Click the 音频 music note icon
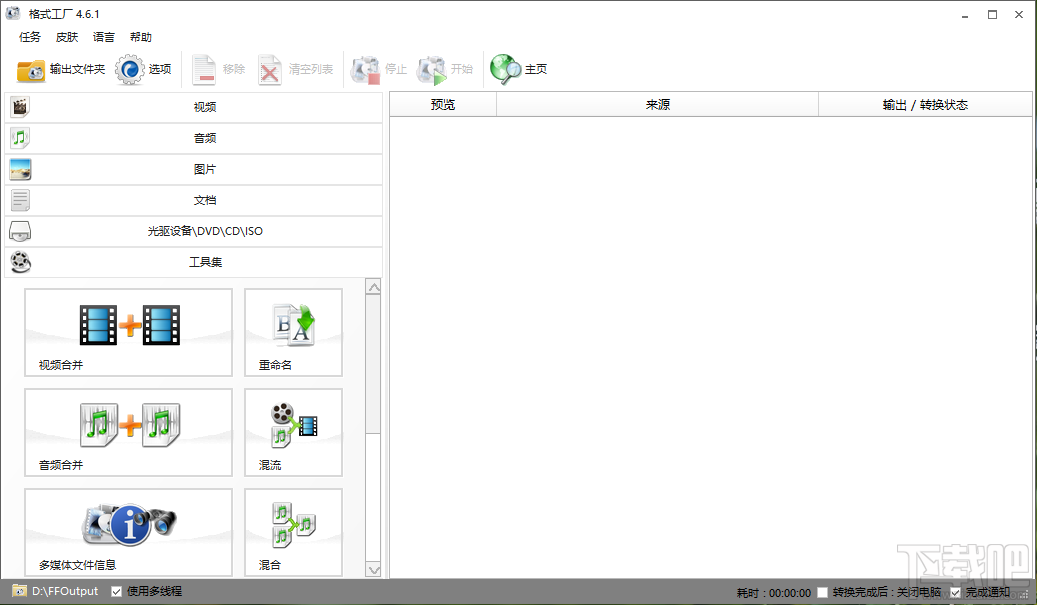 click(x=21, y=138)
